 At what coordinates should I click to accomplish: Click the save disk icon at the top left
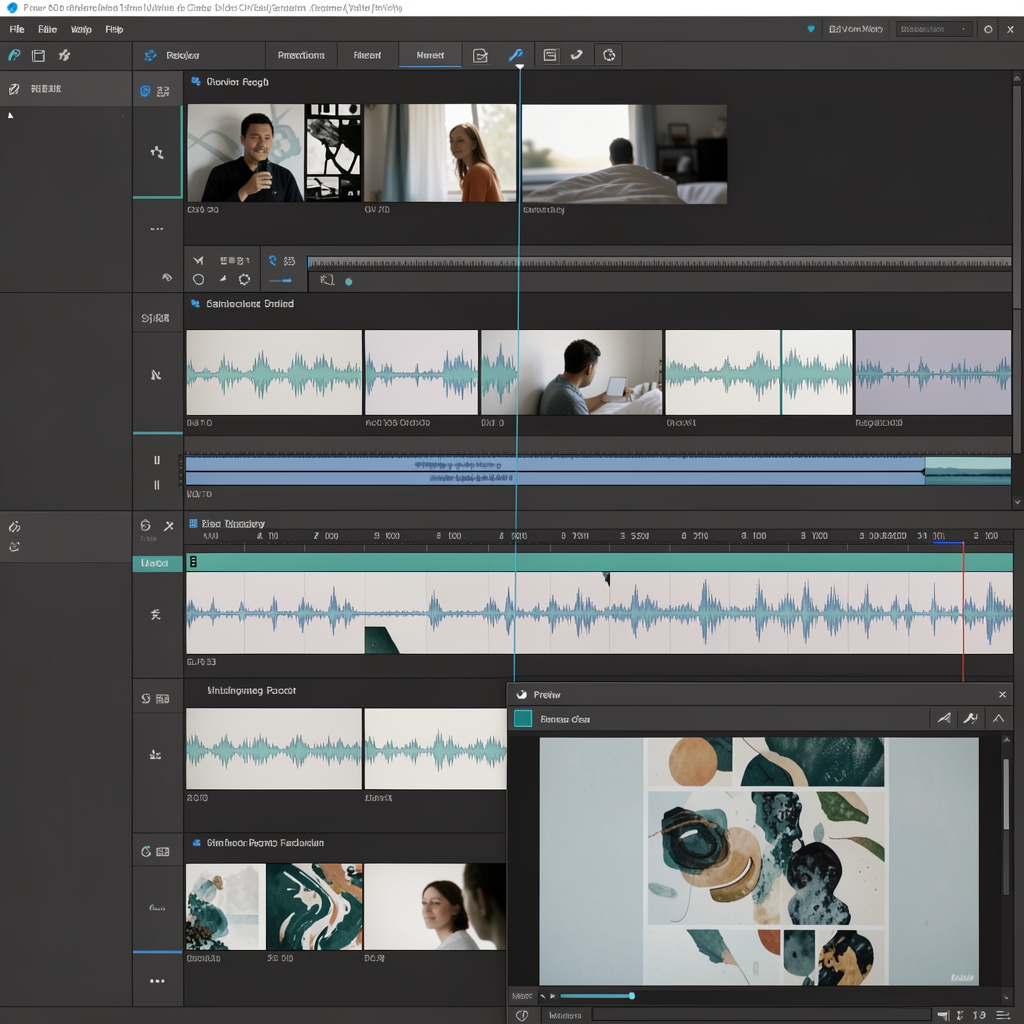pyautogui.click(x=39, y=56)
